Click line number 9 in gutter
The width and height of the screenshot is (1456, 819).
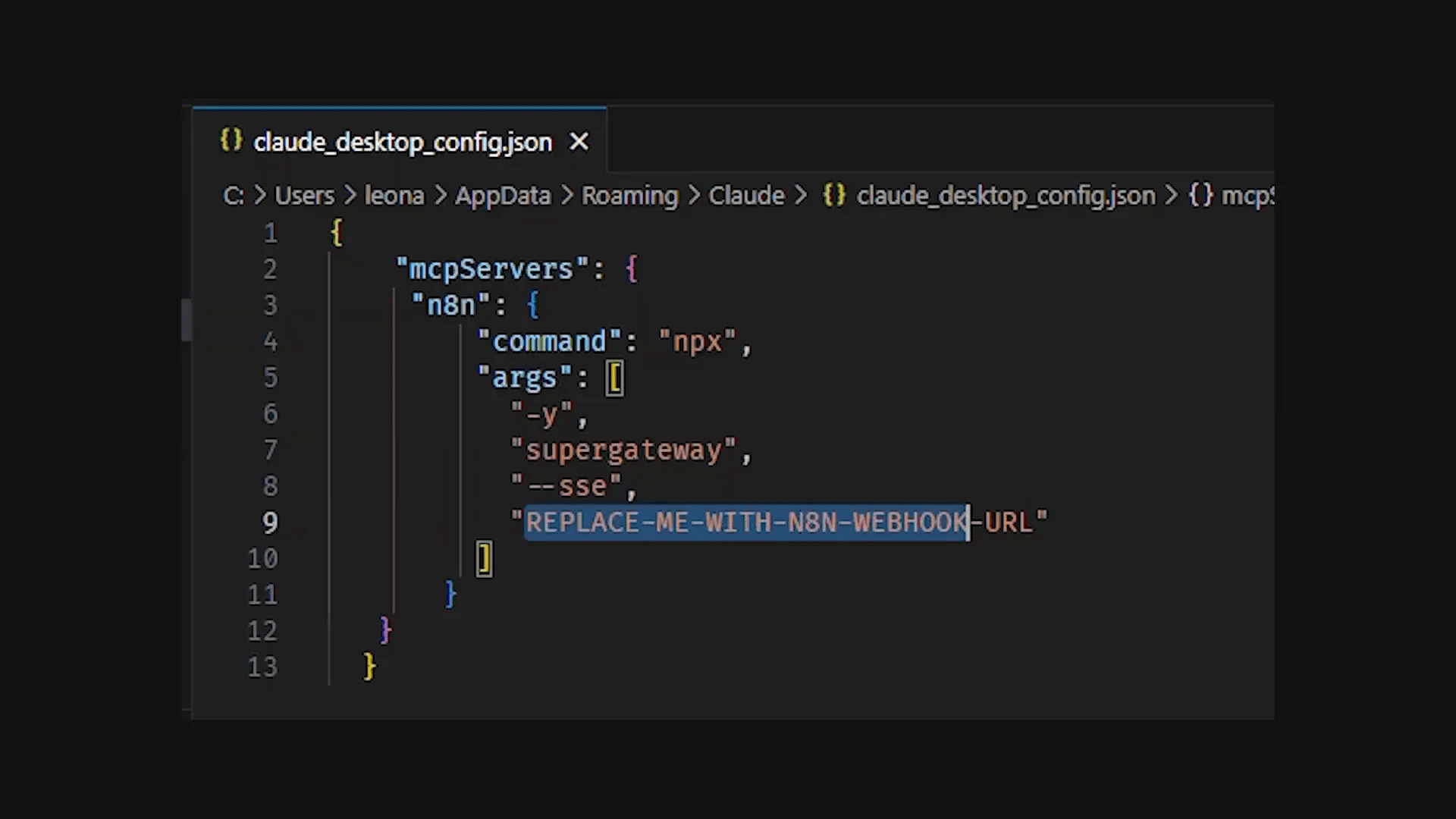click(270, 522)
